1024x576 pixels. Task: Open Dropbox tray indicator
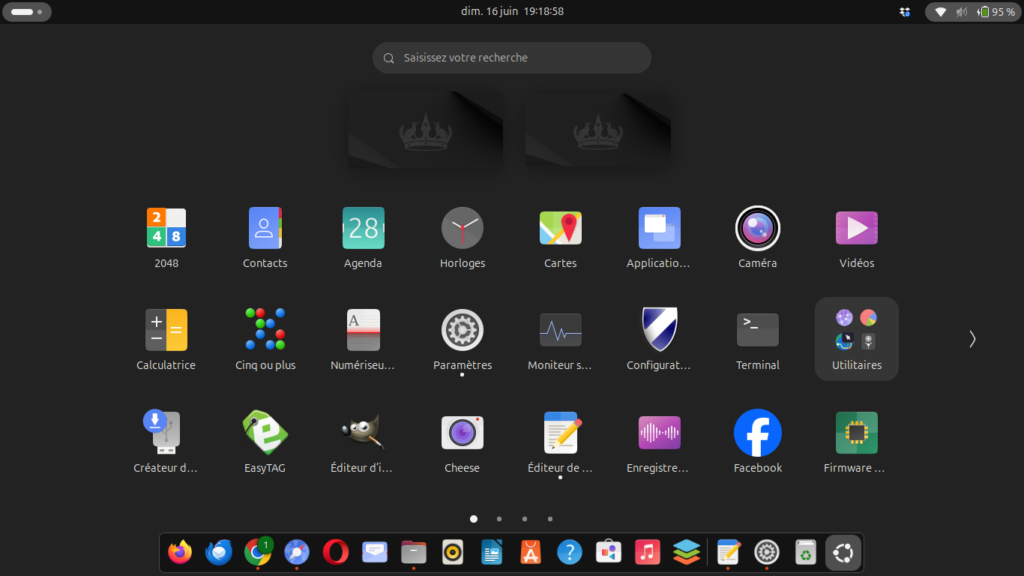point(904,12)
